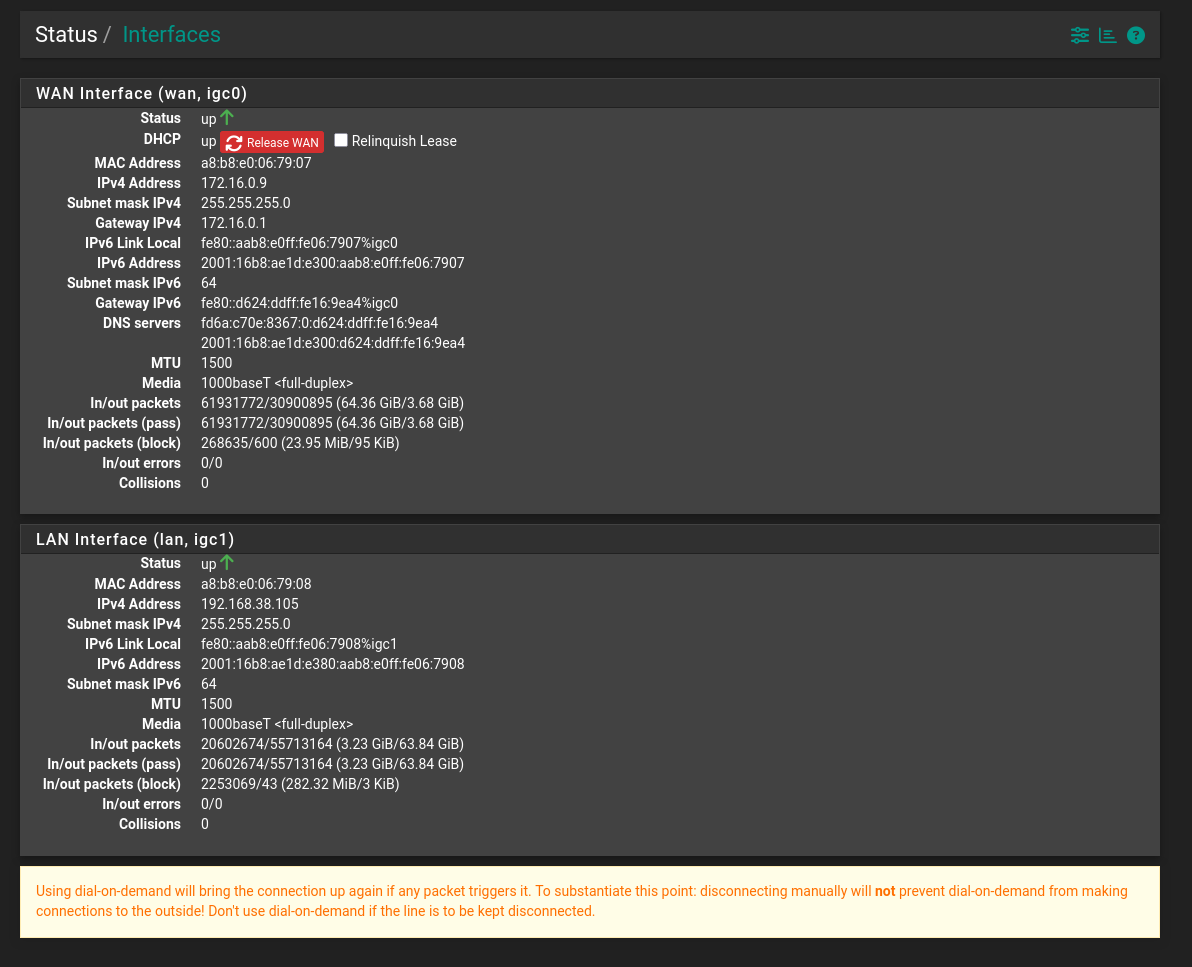This screenshot has width=1192, height=967.
Task: Collapse the LAN Interface (lan, igc1) panel heading
Action: (135, 539)
